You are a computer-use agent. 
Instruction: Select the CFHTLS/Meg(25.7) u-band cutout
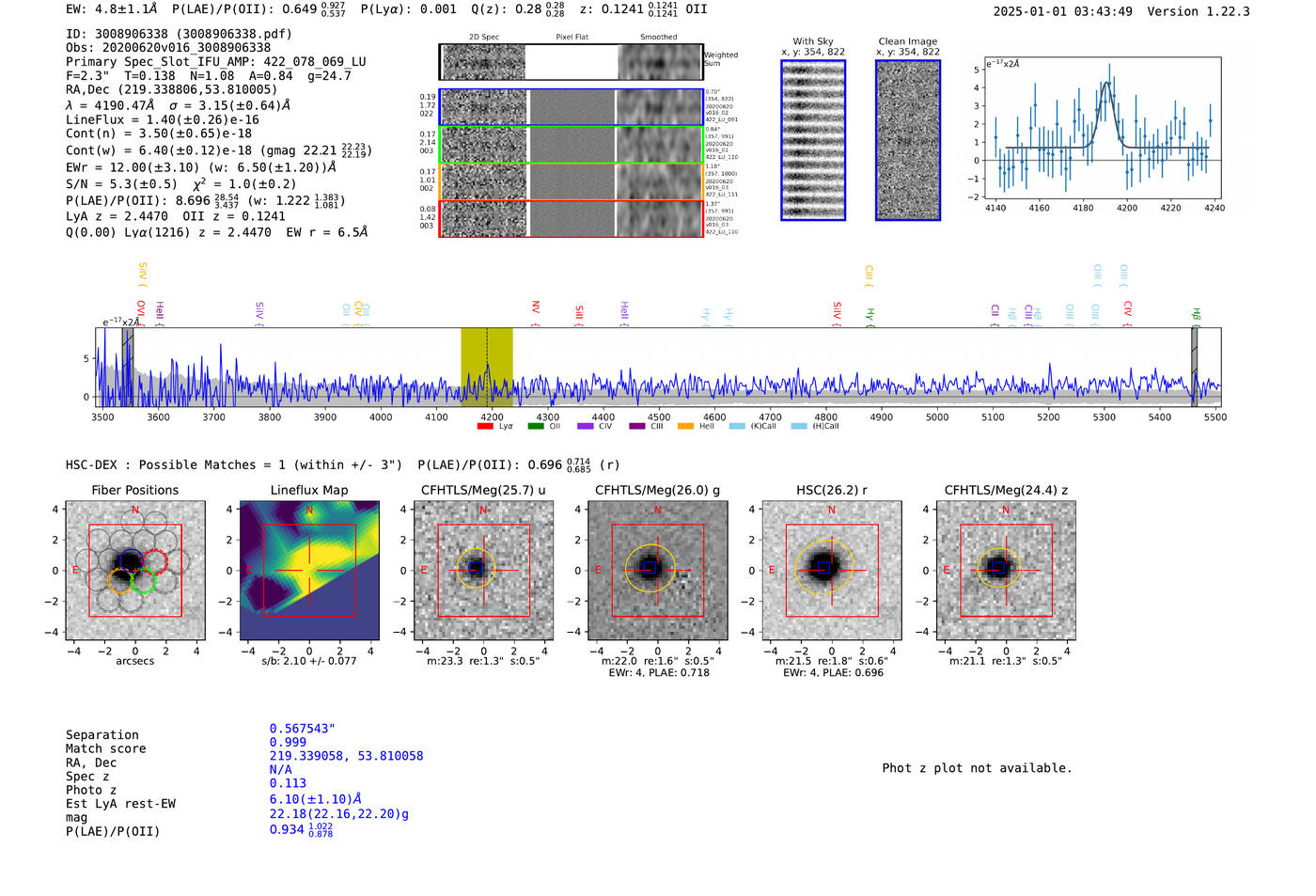coord(483,571)
